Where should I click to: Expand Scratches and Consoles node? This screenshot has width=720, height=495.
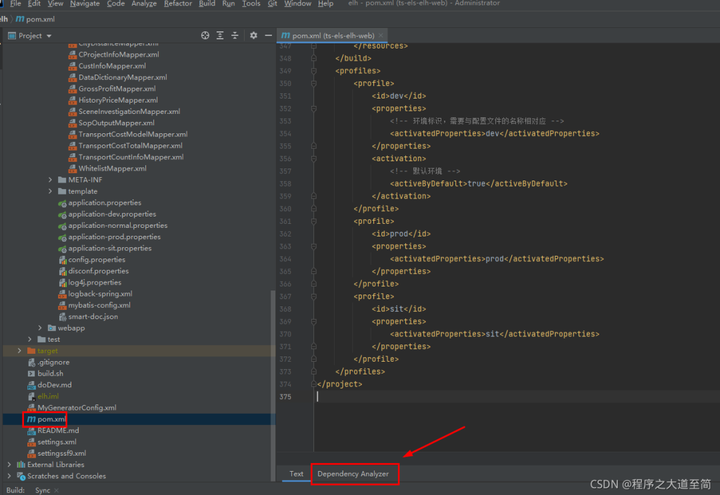coord(10,476)
